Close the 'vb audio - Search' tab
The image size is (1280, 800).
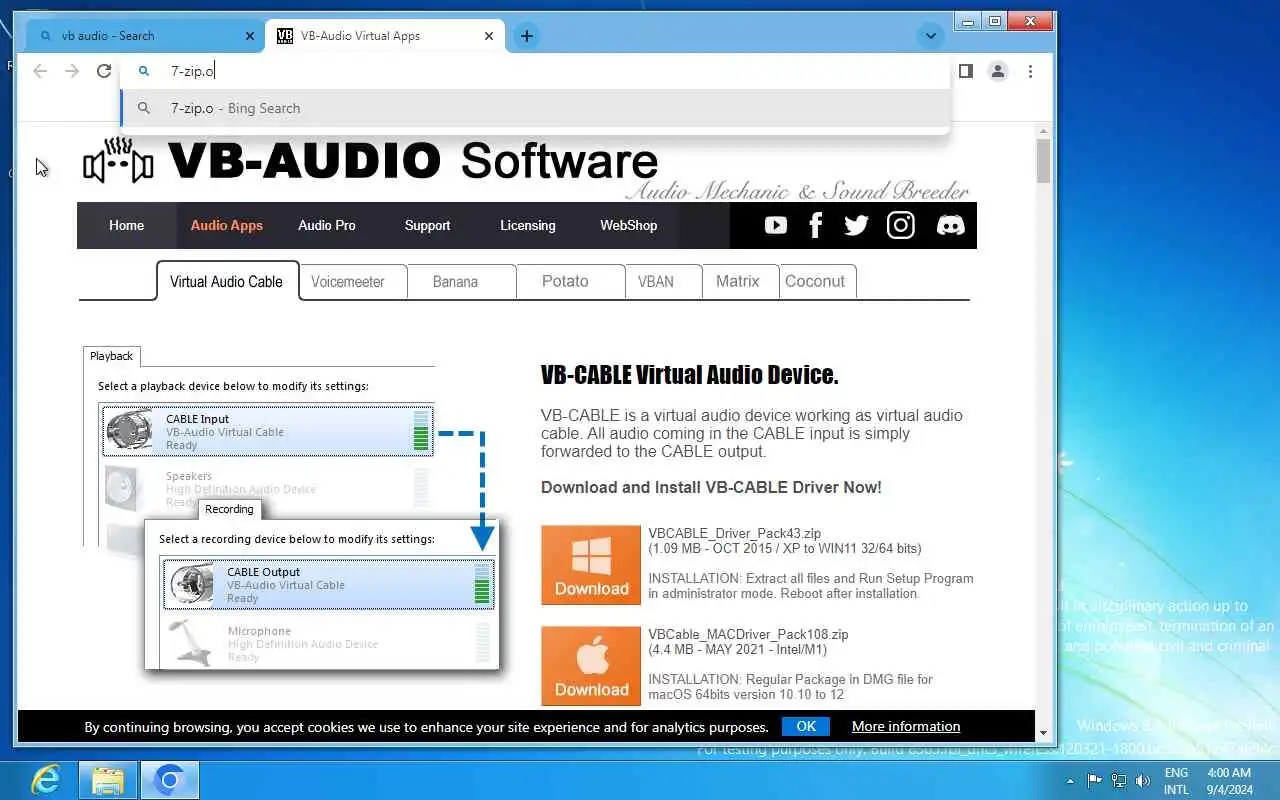[x=250, y=36]
